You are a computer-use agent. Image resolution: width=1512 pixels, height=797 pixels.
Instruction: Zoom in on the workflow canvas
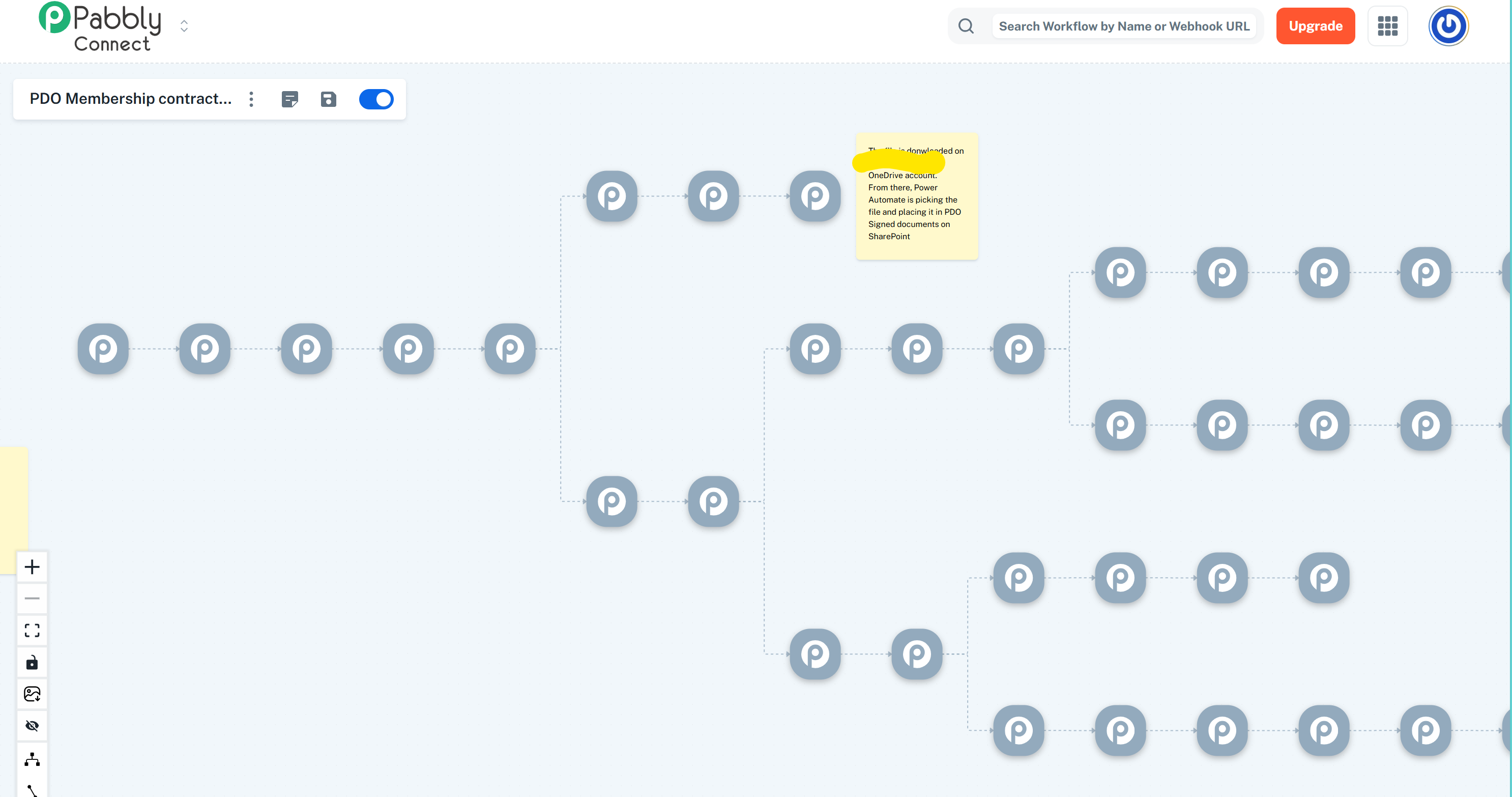coord(32,567)
